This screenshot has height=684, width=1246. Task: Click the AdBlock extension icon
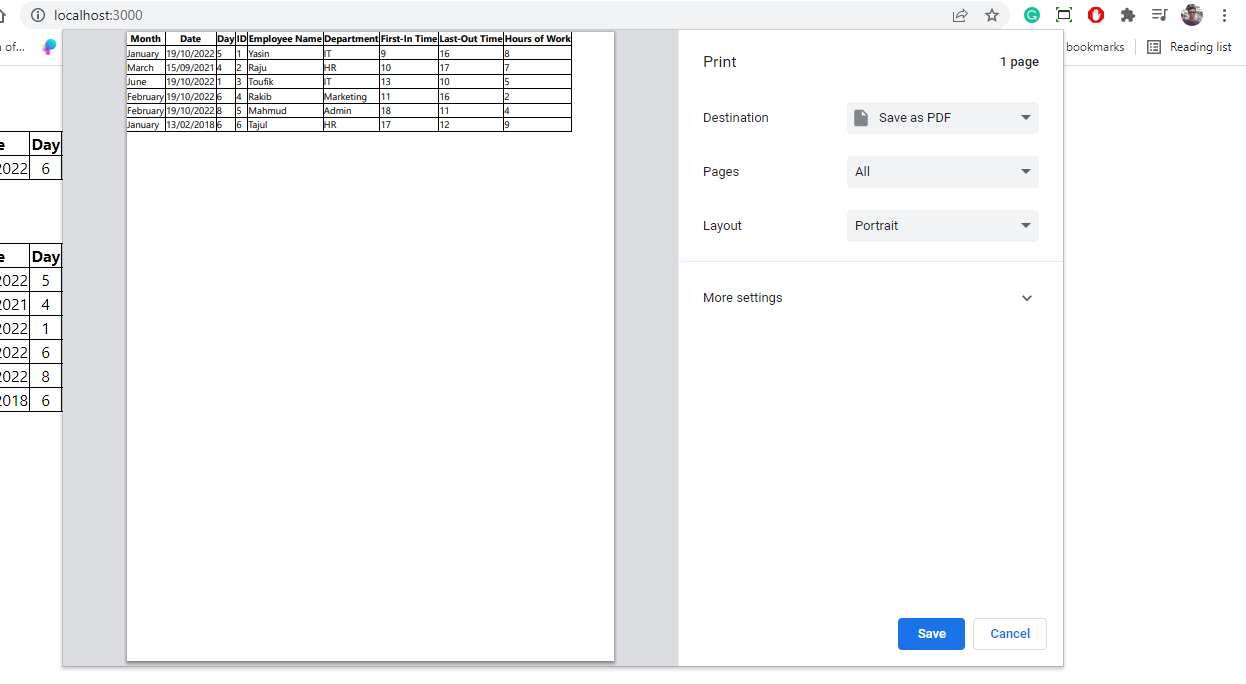(1095, 15)
